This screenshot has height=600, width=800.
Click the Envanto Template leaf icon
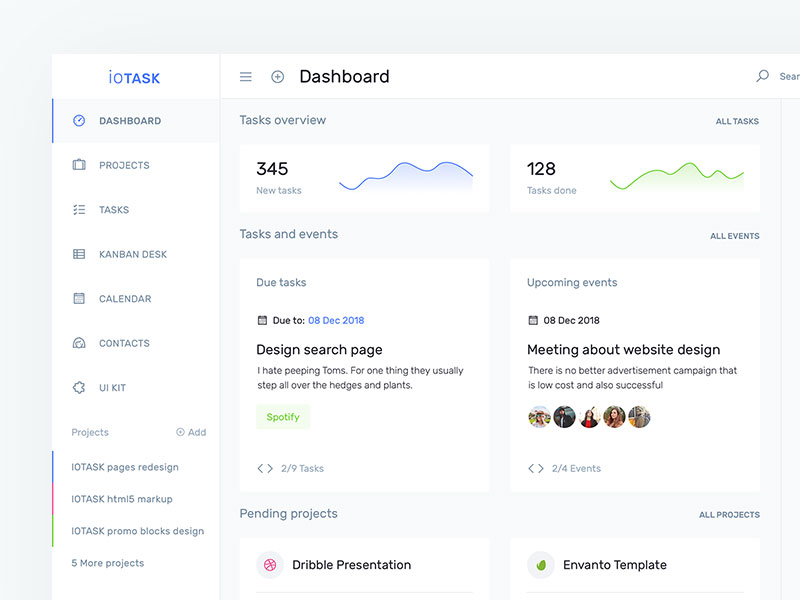click(x=541, y=565)
